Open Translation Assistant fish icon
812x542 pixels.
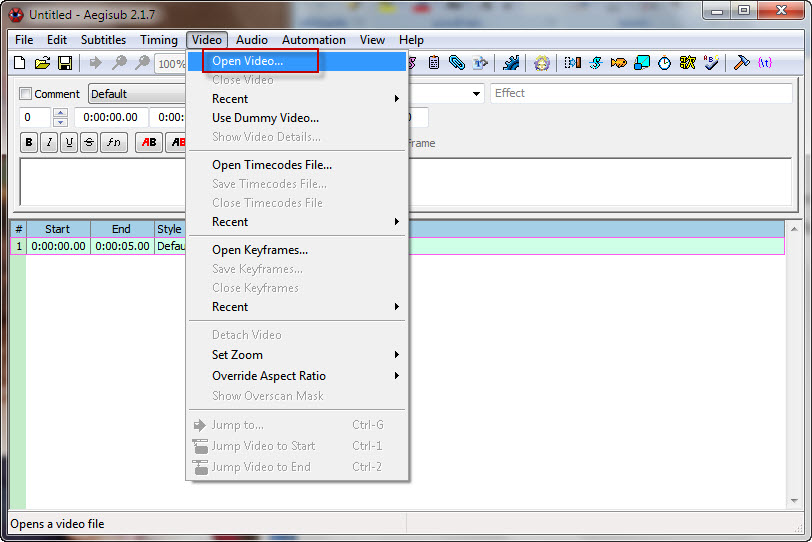pyautogui.click(x=619, y=63)
